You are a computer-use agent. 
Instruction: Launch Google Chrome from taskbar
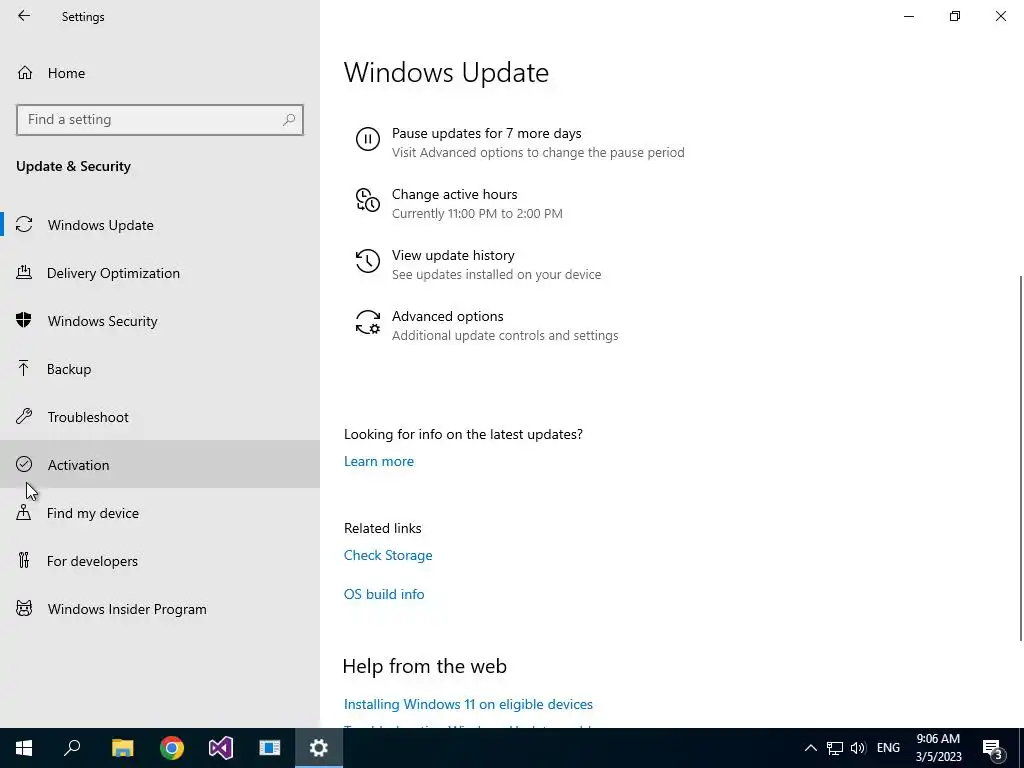172,748
